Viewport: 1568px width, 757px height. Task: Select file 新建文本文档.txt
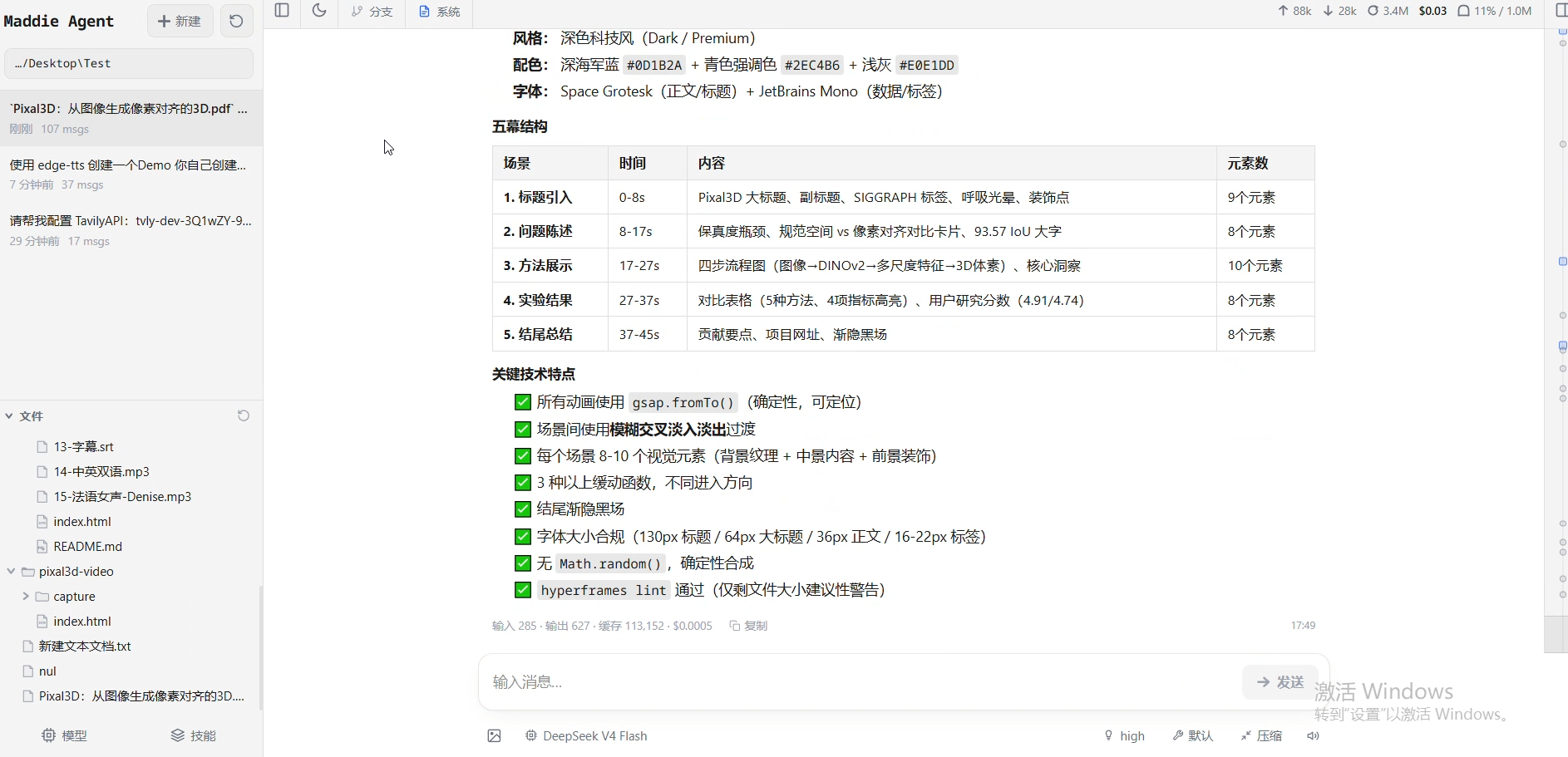click(85, 646)
